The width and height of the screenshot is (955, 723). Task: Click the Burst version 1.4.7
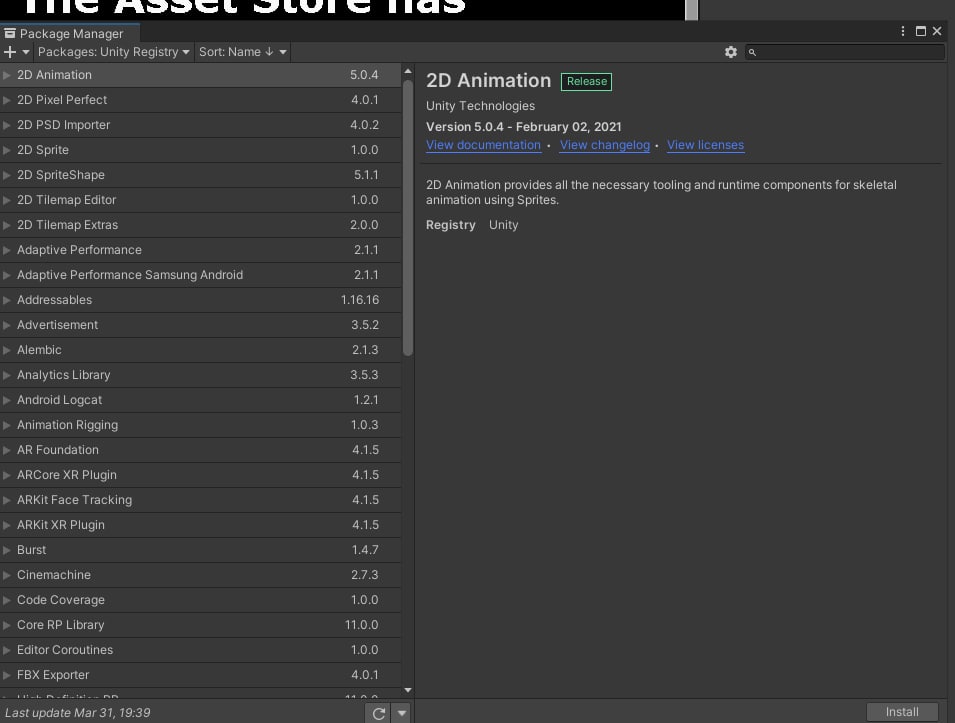tap(365, 549)
